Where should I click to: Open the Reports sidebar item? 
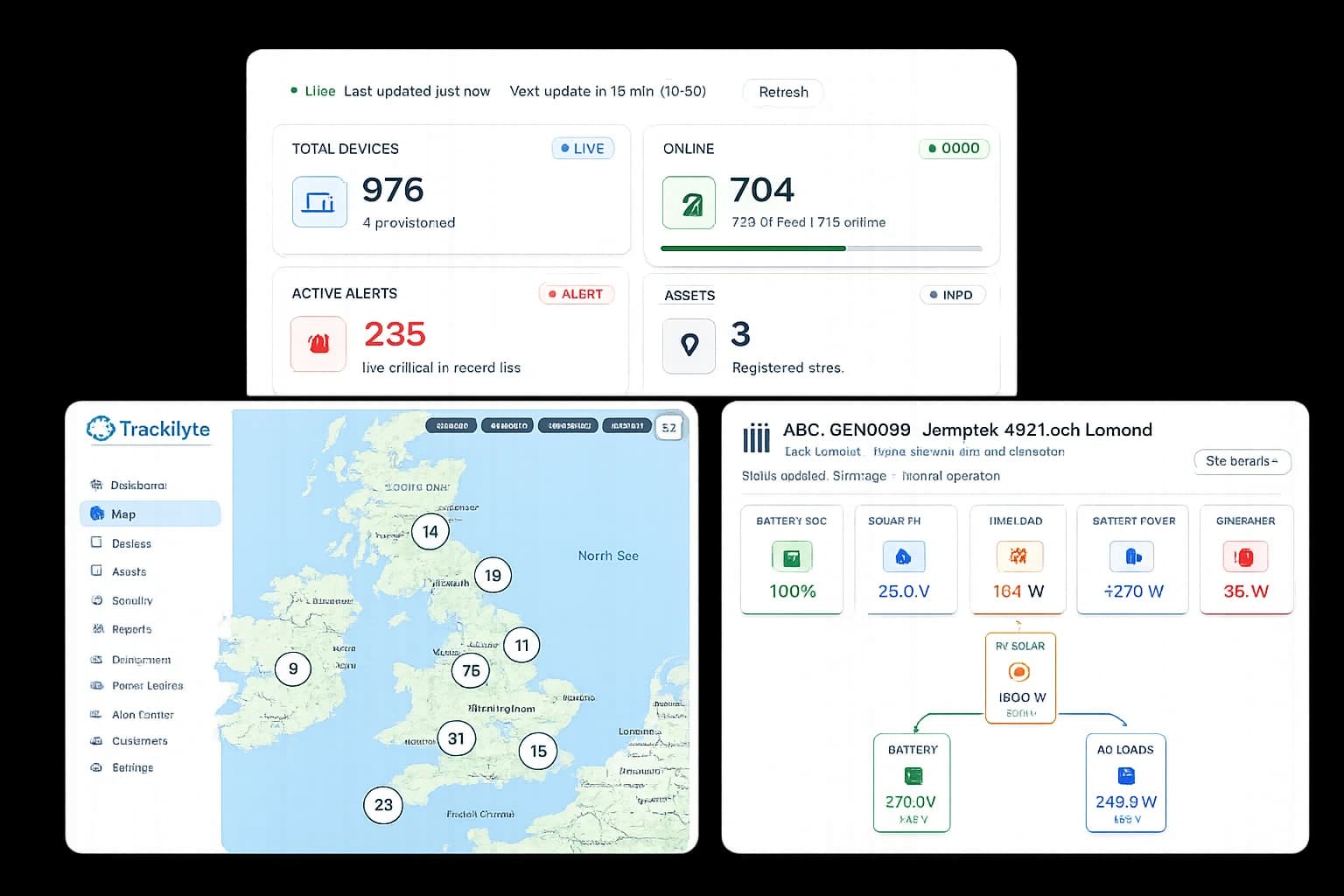(x=122, y=629)
